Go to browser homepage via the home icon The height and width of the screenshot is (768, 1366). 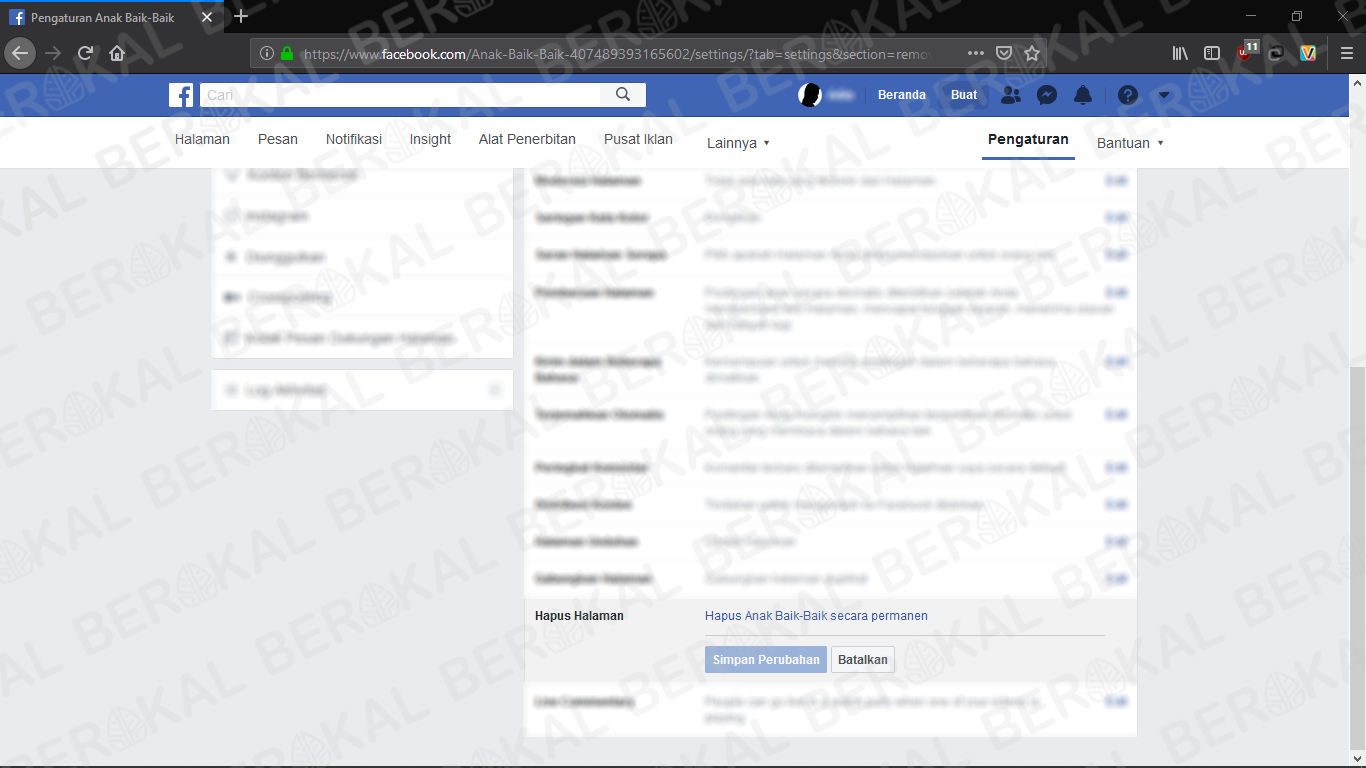coord(116,53)
